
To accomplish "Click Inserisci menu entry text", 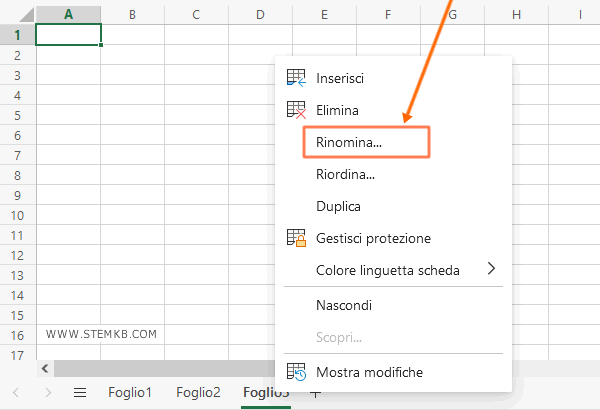I will [340, 78].
